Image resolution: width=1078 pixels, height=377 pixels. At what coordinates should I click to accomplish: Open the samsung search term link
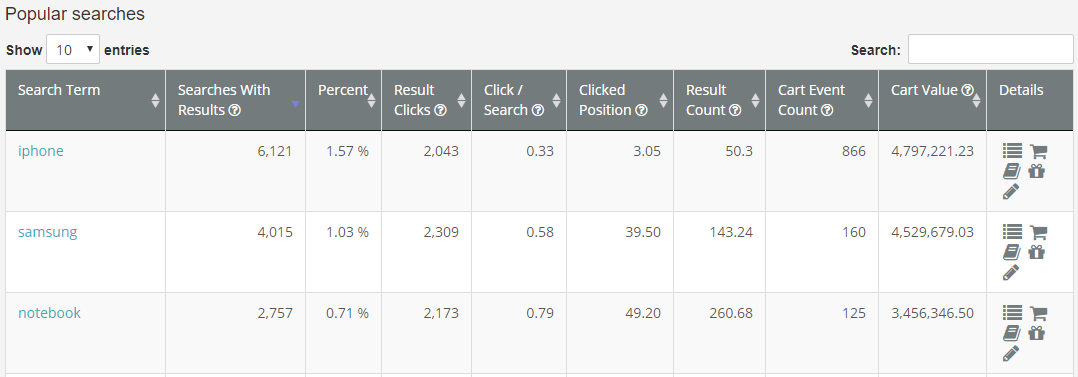coord(47,233)
